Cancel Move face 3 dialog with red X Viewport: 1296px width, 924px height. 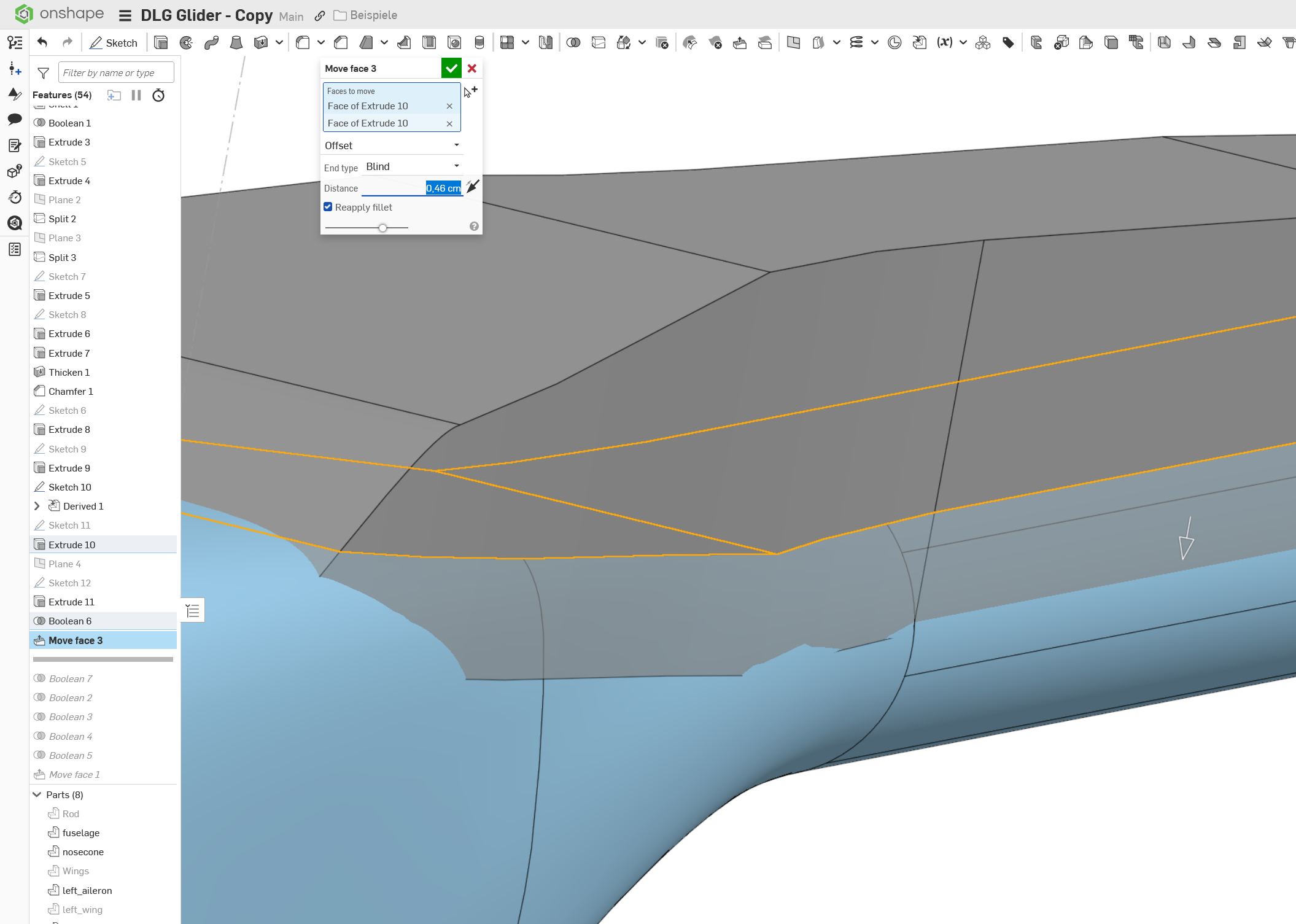[472, 68]
